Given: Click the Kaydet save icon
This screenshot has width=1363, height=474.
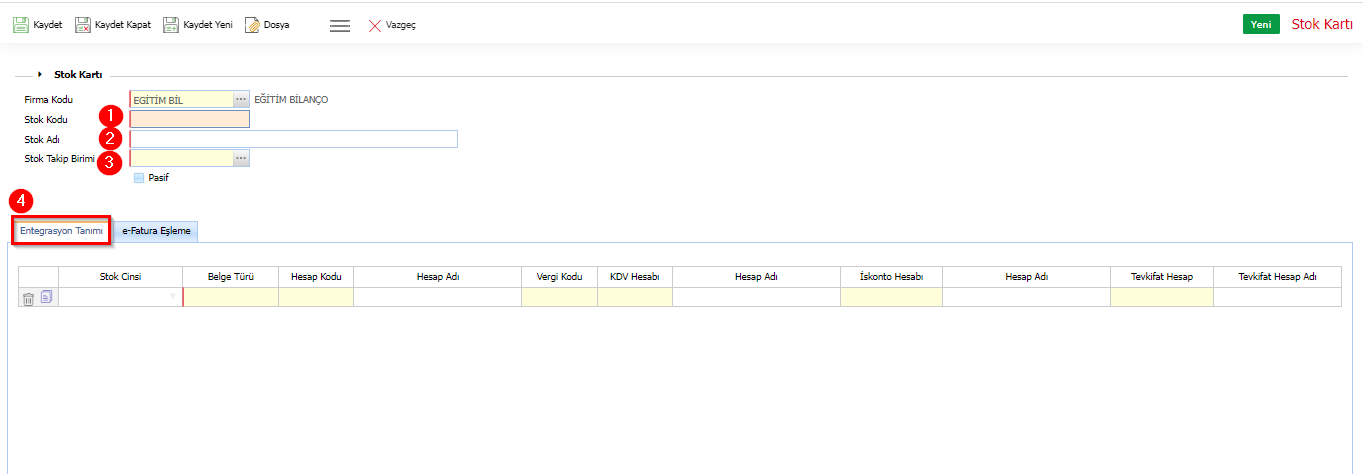Looking at the screenshot, I should [21, 25].
